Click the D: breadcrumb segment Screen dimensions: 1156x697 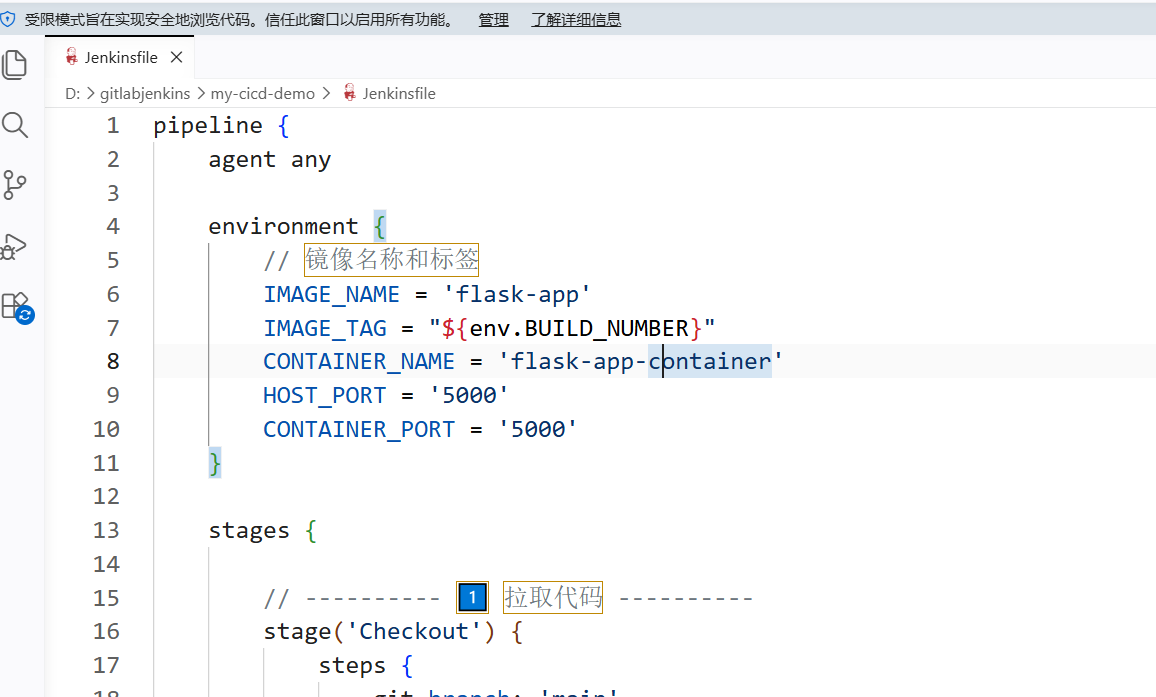pyautogui.click(x=72, y=94)
